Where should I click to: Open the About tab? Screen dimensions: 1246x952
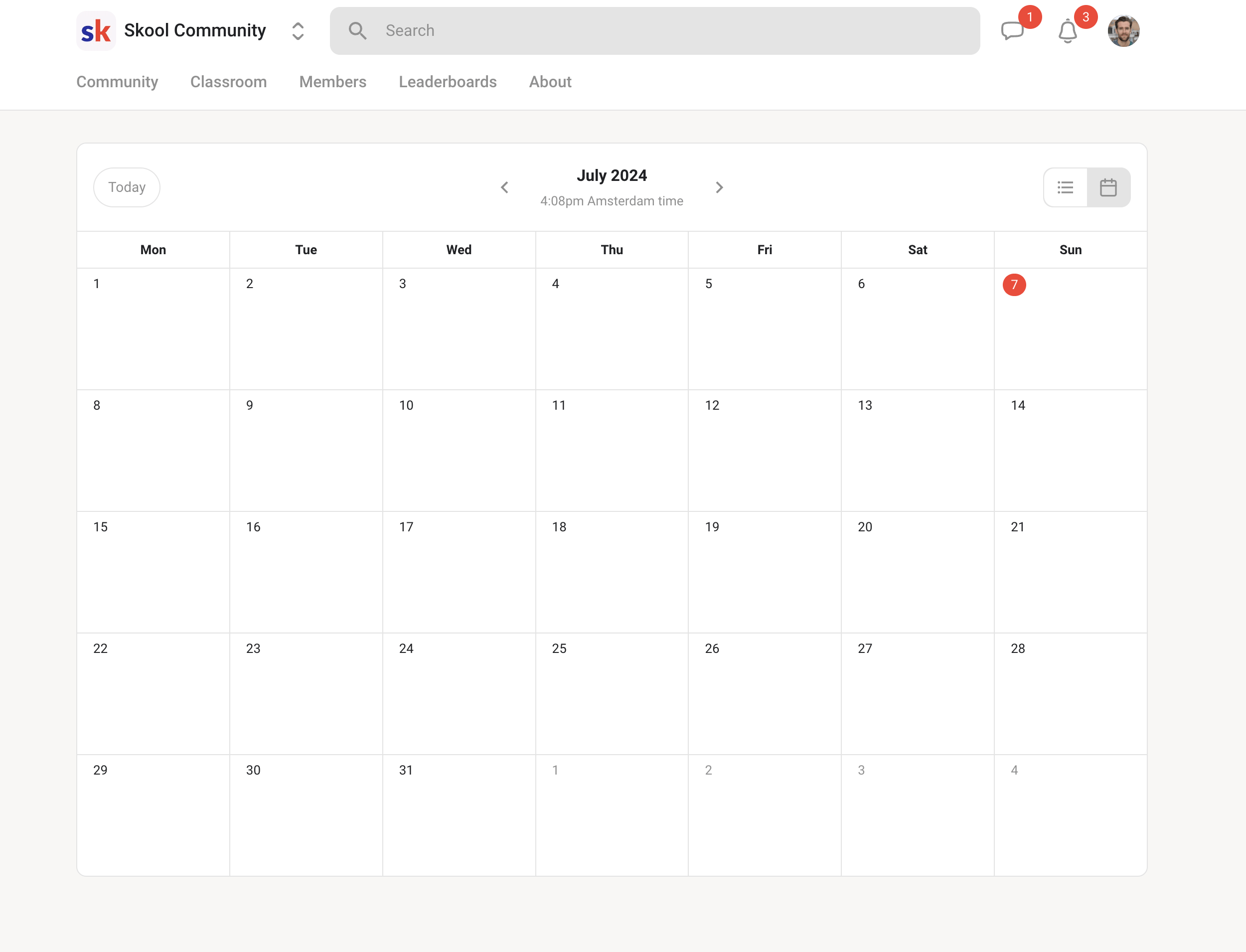point(550,82)
